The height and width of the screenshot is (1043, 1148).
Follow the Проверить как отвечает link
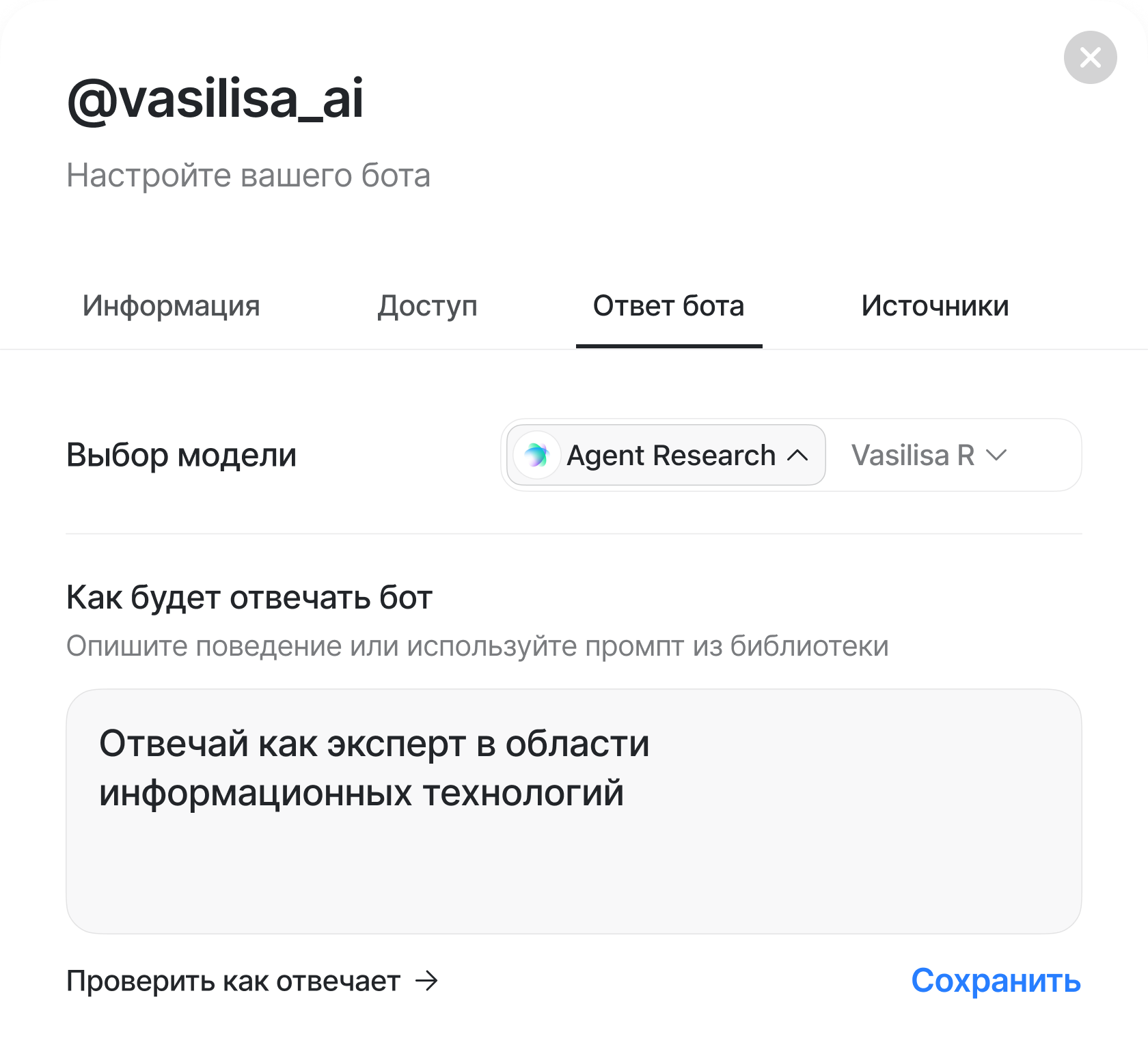[233, 982]
